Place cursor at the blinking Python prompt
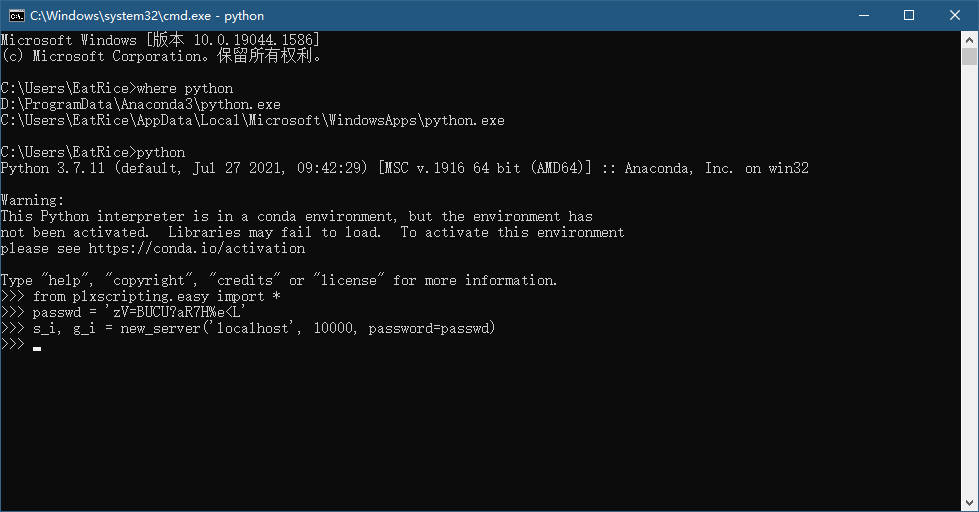The width and height of the screenshot is (979, 512). pyautogui.click(x=37, y=346)
